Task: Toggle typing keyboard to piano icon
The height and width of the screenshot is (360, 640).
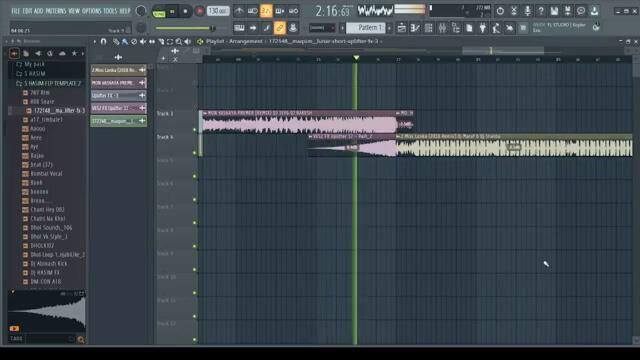Action: (239, 28)
